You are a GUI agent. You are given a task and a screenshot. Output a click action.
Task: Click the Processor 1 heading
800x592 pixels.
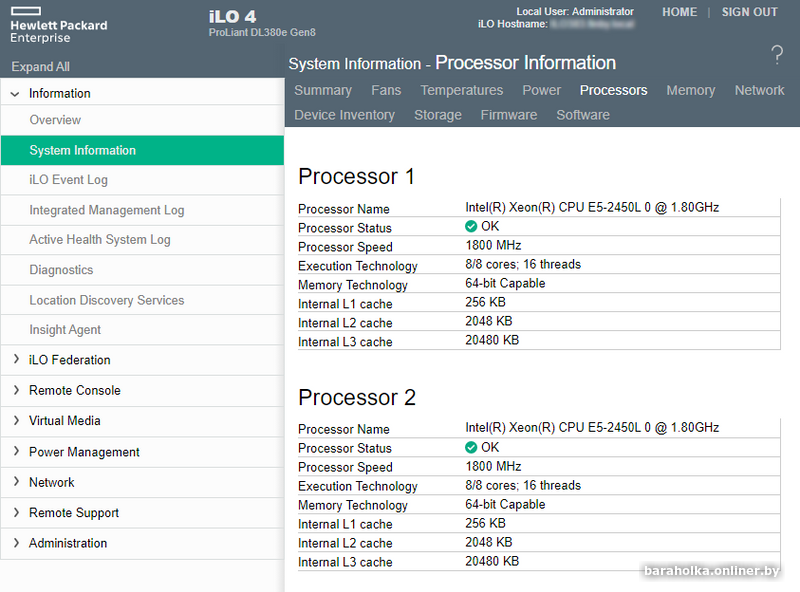[x=356, y=177]
